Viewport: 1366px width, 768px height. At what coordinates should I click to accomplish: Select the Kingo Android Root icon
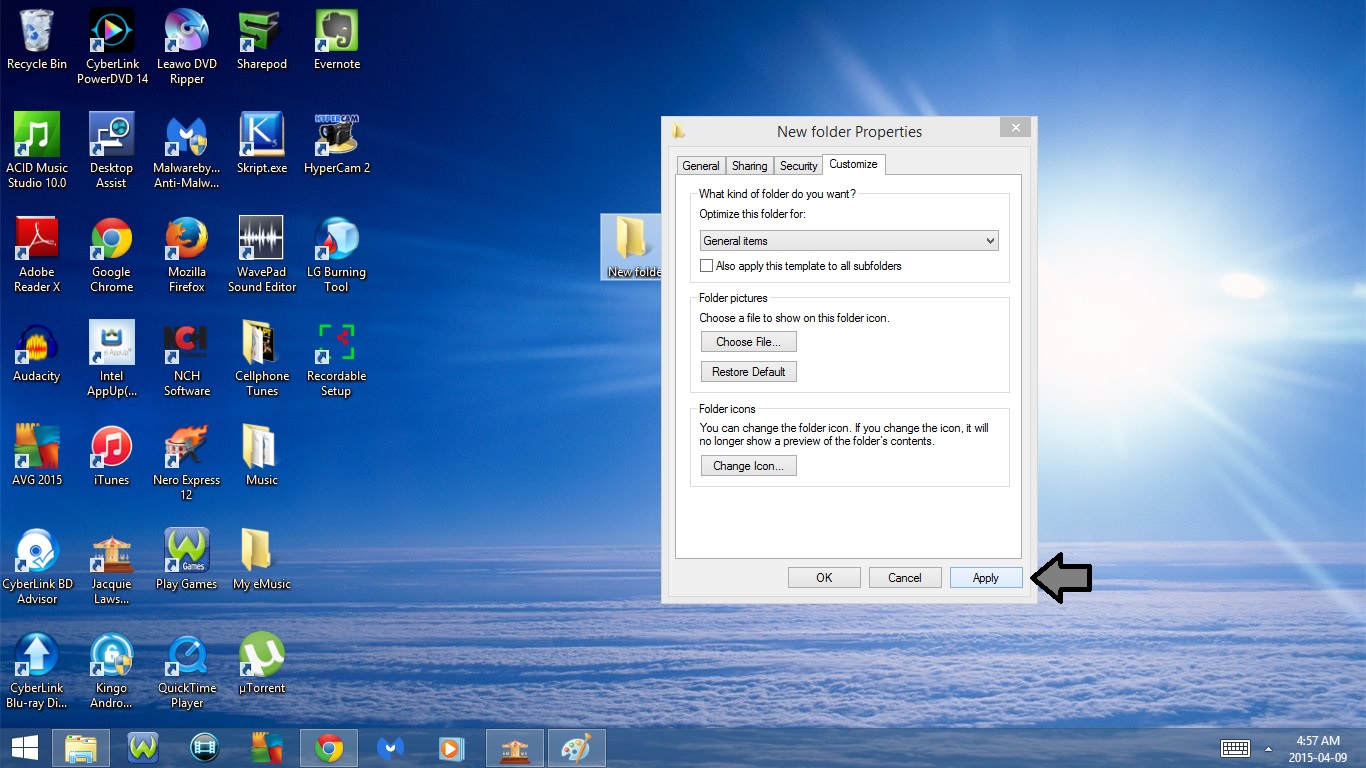point(112,670)
